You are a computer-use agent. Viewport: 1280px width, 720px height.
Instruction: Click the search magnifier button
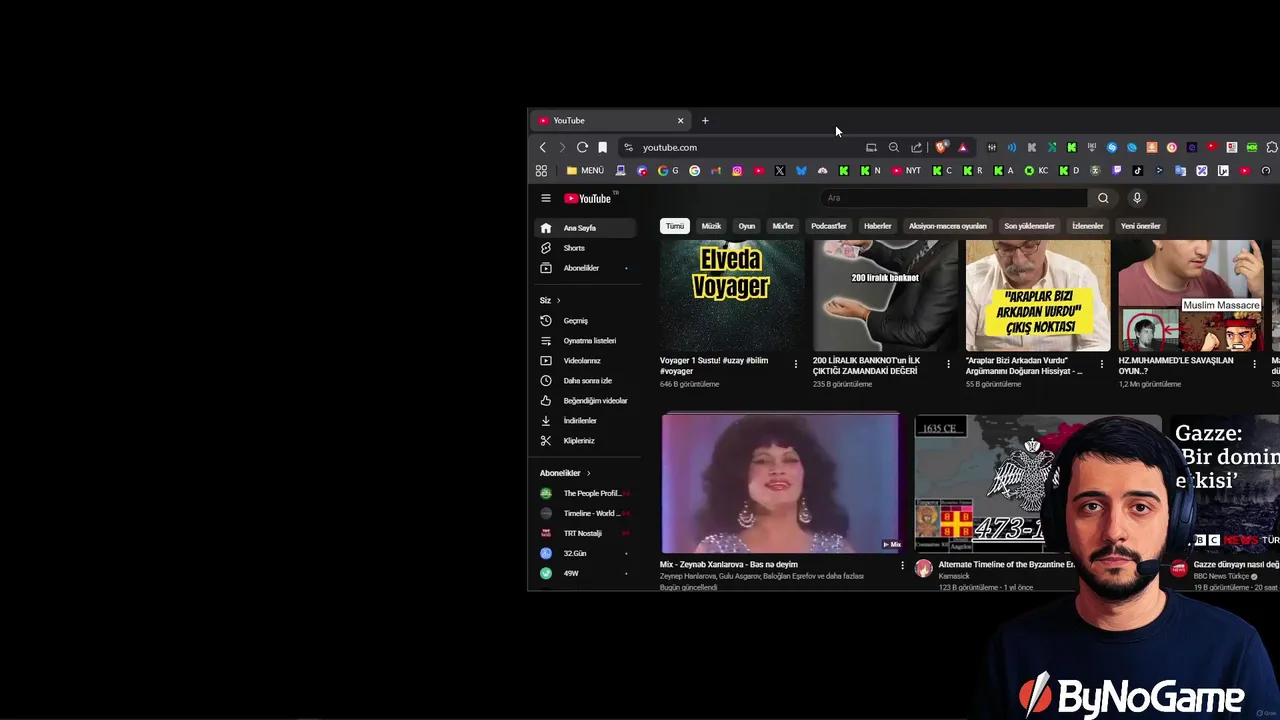coord(1103,198)
